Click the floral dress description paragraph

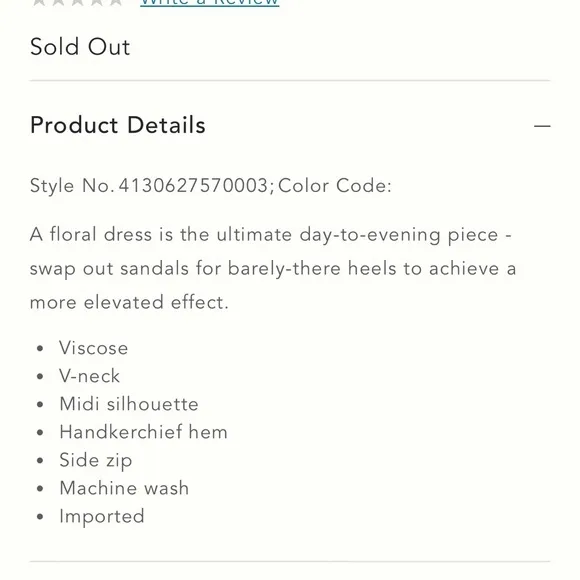coord(273,268)
